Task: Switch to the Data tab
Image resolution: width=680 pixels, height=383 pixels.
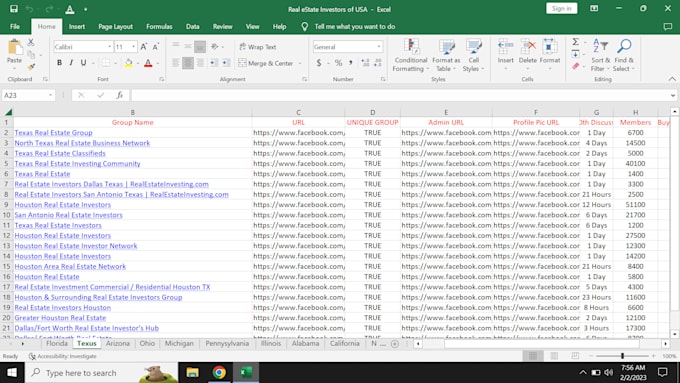Action: click(193, 26)
